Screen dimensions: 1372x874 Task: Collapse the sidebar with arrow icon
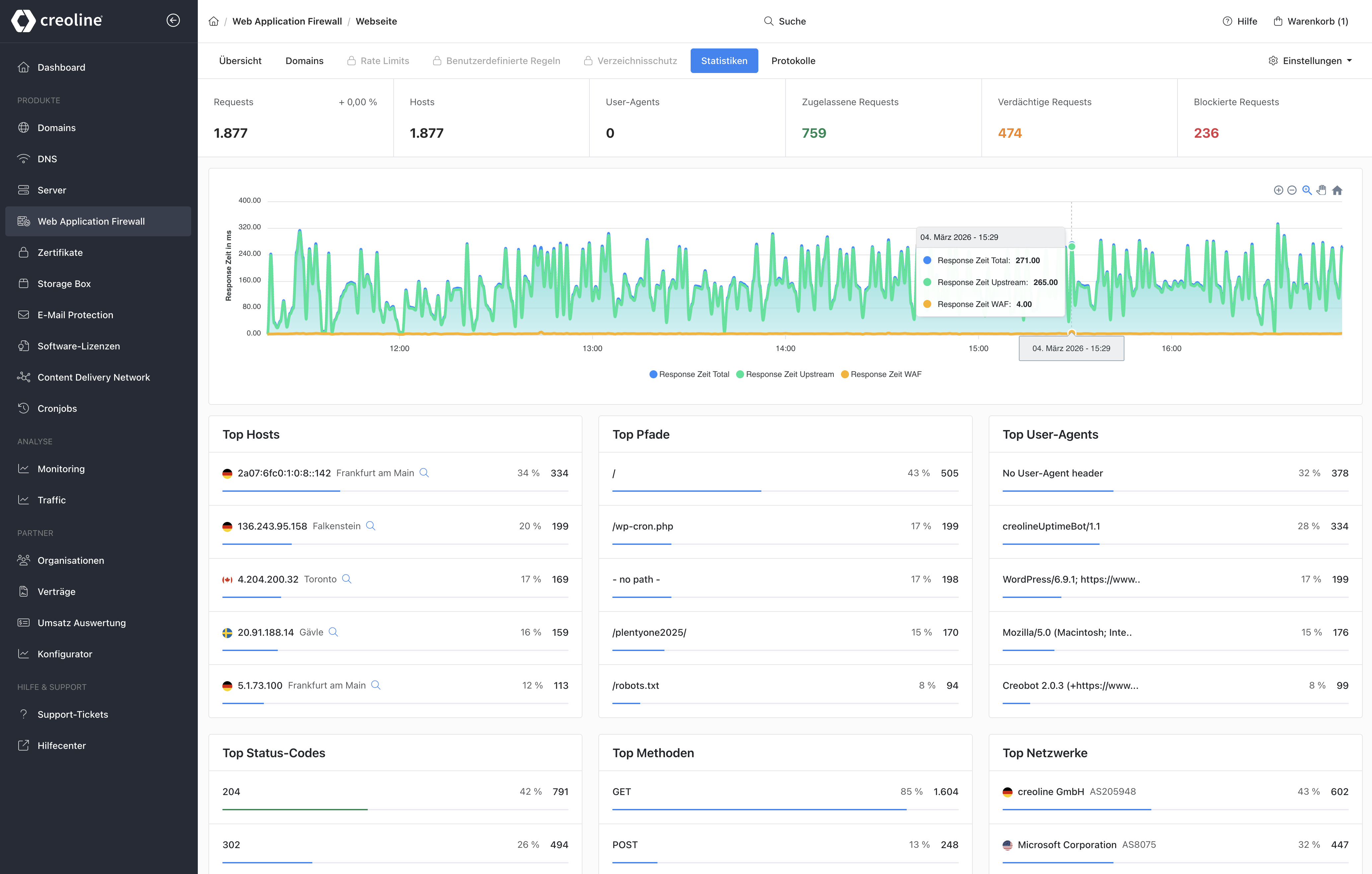pyautogui.click(x=173, y=21)
